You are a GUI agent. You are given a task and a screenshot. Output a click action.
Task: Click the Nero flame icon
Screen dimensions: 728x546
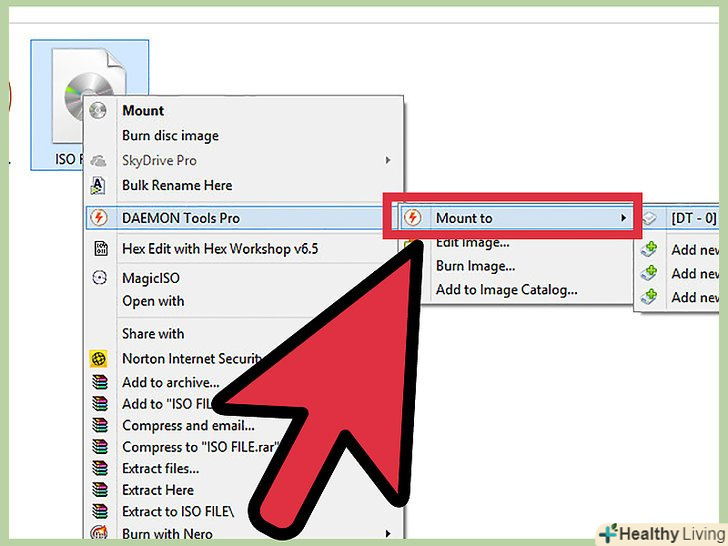click(x=99, y=533)
